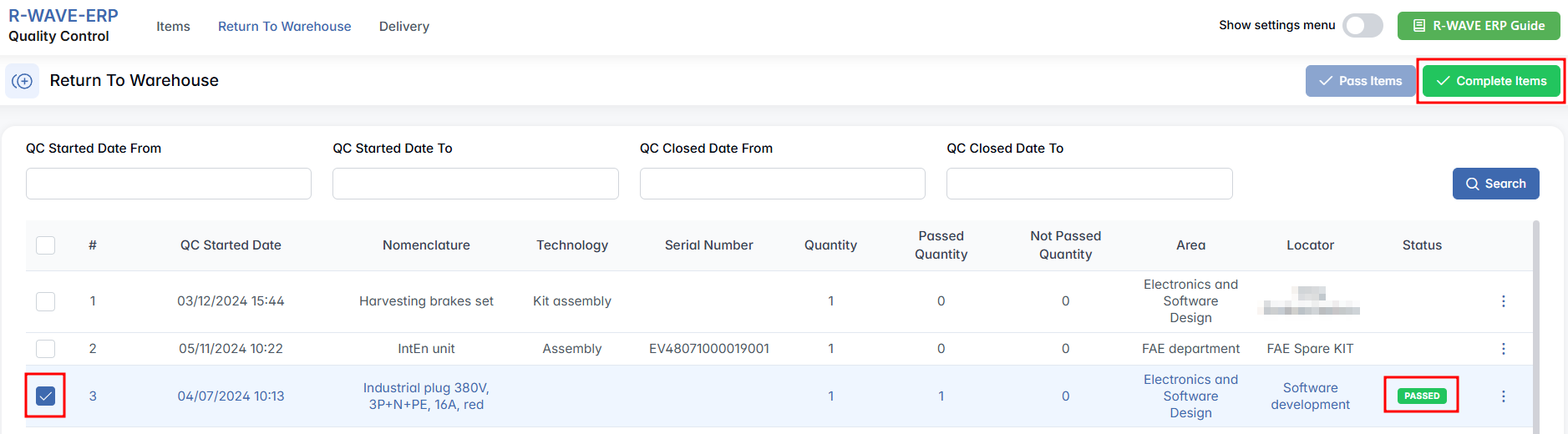Tick the select-all checkbox in table header
1568x434 pixels.
[x=46, y=245]
